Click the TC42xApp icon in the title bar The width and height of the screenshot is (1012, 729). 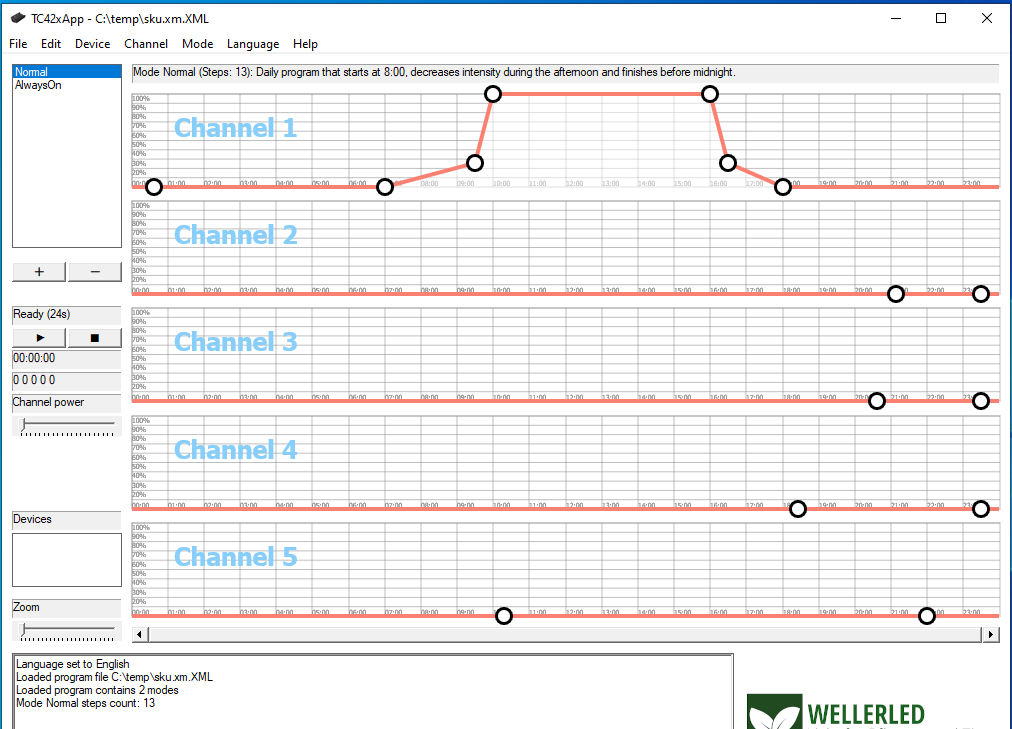(x=17, y=18)
